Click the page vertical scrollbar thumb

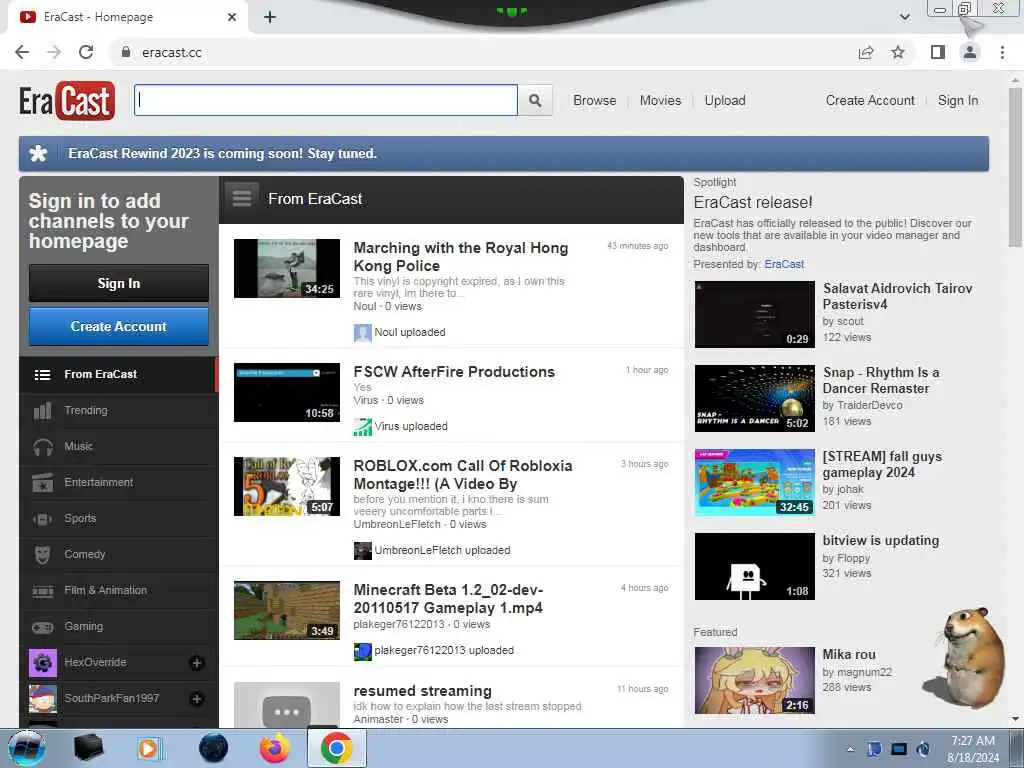coord(1014,167)
